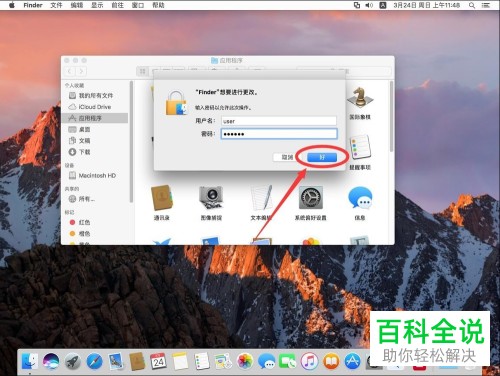Click the 取消 button in the authentication dialog
The width and height of the screenshot is (500, 376).
pyautogui.click(x=287, y=157)
